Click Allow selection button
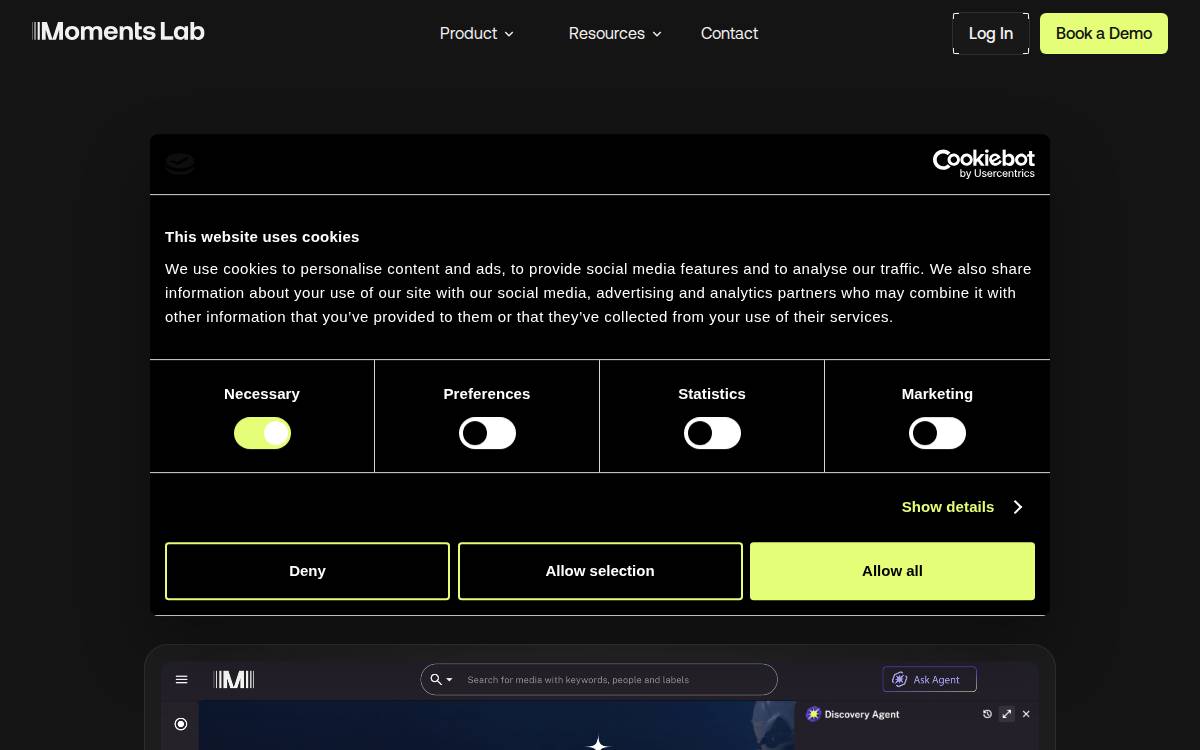The height and width of the screenshot is (750, 1200). tap(600, 571)
